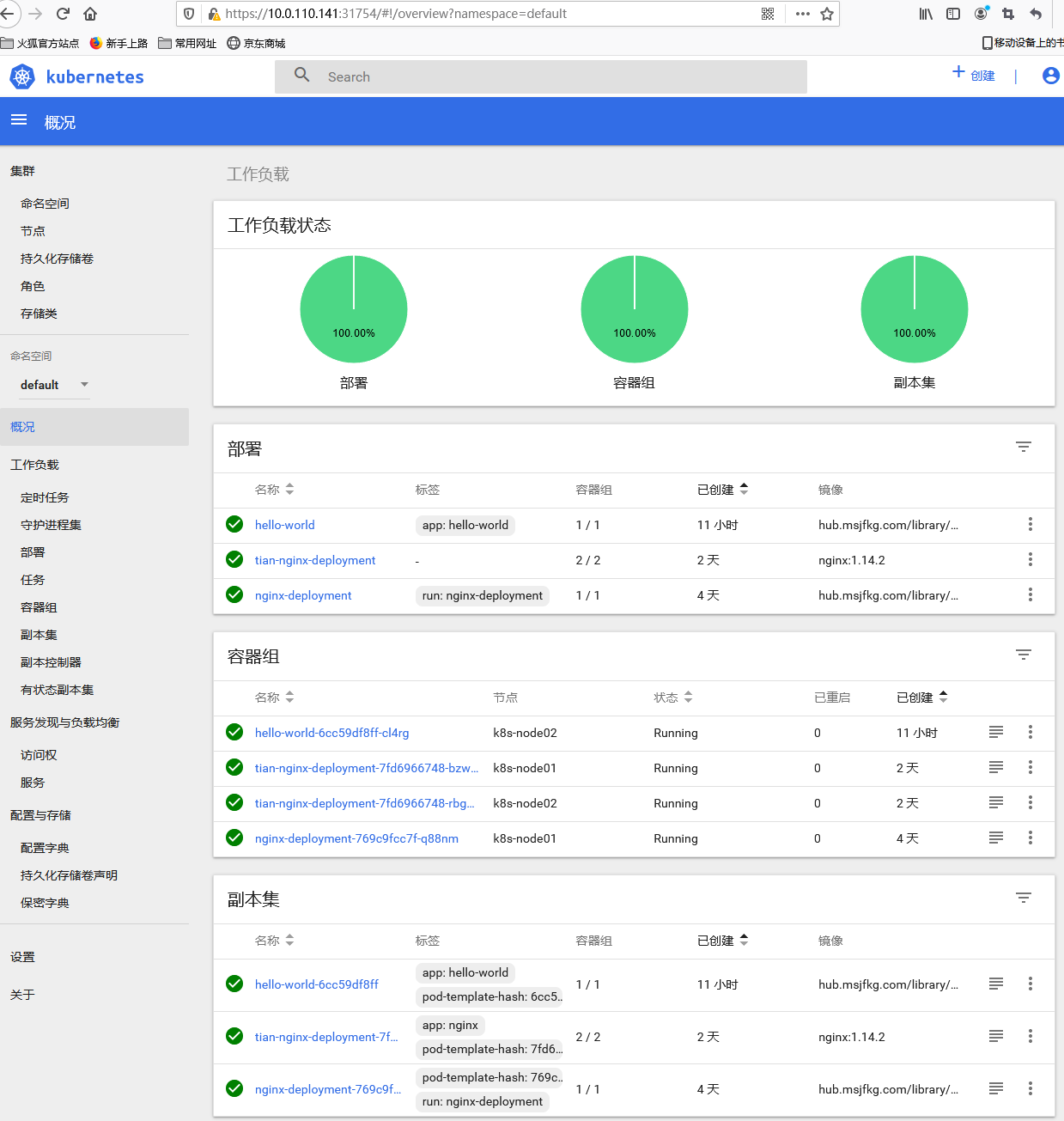Focus the Search input field
Viewport: 1064px width, 1121px height.
(541, 76)
